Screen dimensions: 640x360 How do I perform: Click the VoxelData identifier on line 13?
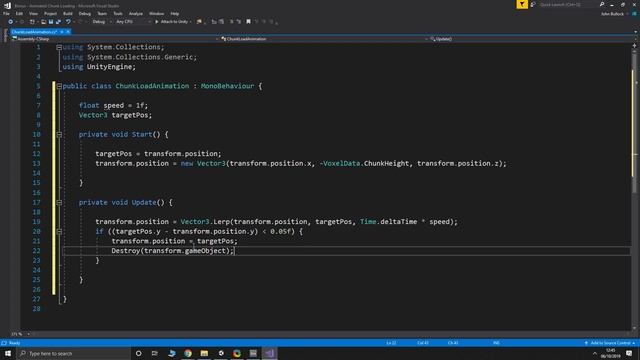pyautogui.click(x=342, y=163)
